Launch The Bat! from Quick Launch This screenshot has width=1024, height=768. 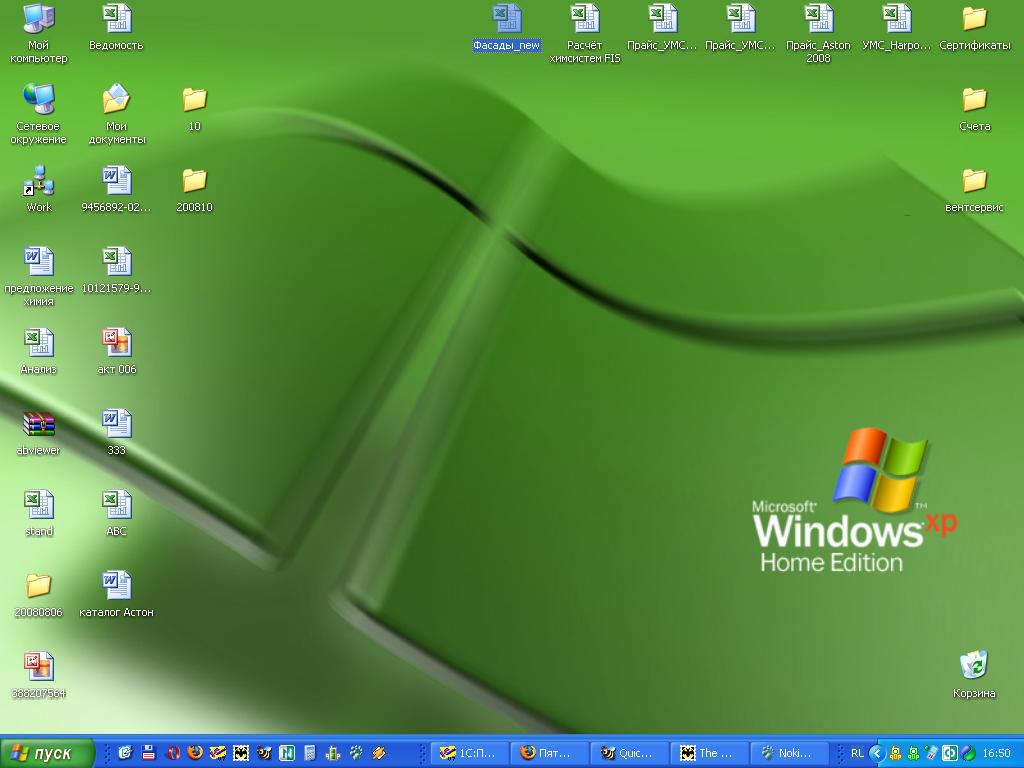point(241,753)
